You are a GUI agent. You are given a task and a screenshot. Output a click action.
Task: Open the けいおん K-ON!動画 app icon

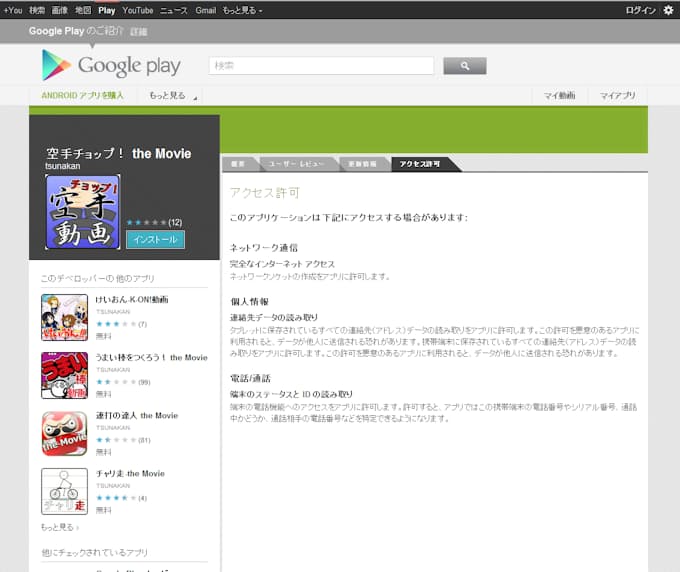(64, 316)
